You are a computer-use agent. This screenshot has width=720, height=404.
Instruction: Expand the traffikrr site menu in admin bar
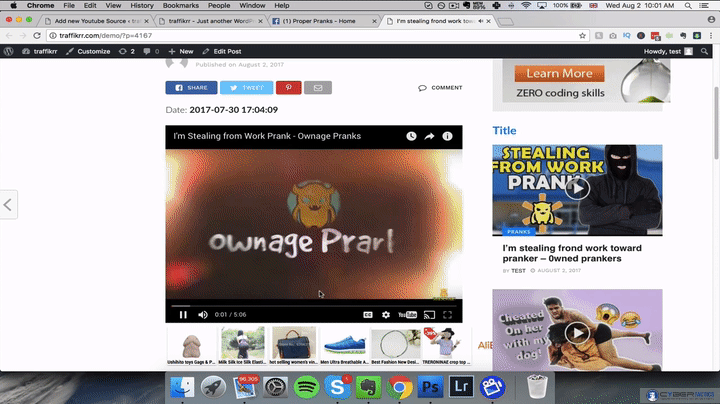click(x=40, y=51)
